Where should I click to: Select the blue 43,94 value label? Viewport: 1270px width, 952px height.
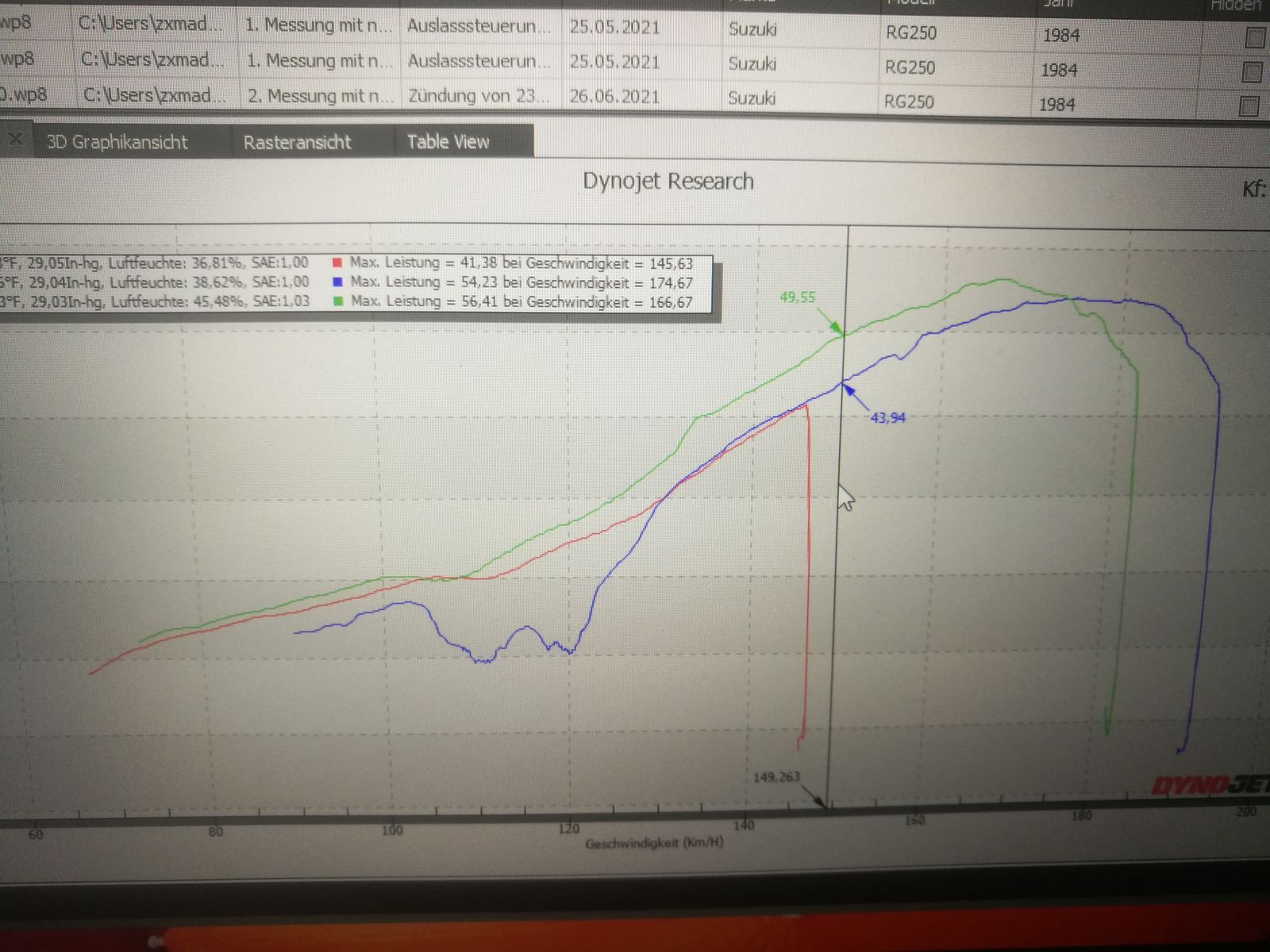pyautogui.click(x=887, y=418)
